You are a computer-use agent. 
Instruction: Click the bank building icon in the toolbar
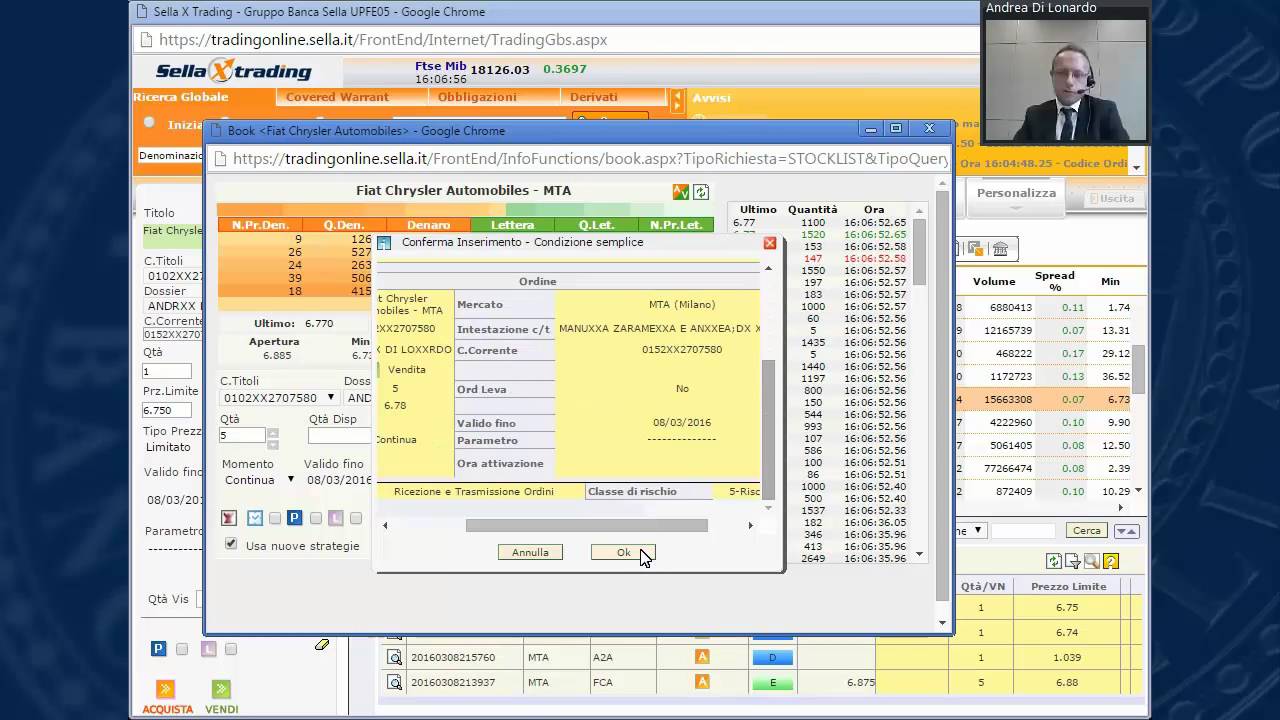coord(999,249)
